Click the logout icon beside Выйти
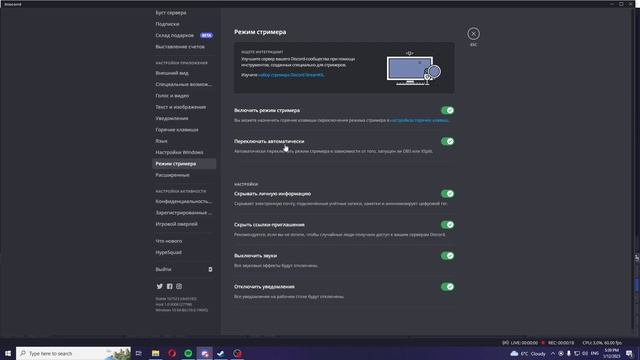The height and width of the screenshot is (360, 640). pyautogui.click(x=210, y=269)
